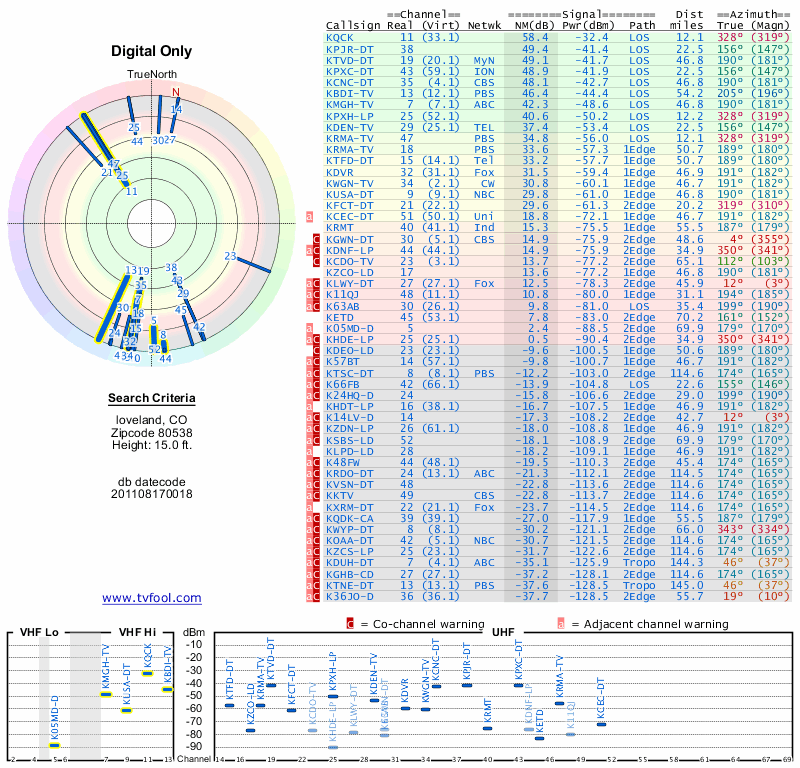This screenshot has height=768, width=800.
Task: Select KFCT-DT callsign in the table
Action: pyautogui.click(x=350, y=206)
